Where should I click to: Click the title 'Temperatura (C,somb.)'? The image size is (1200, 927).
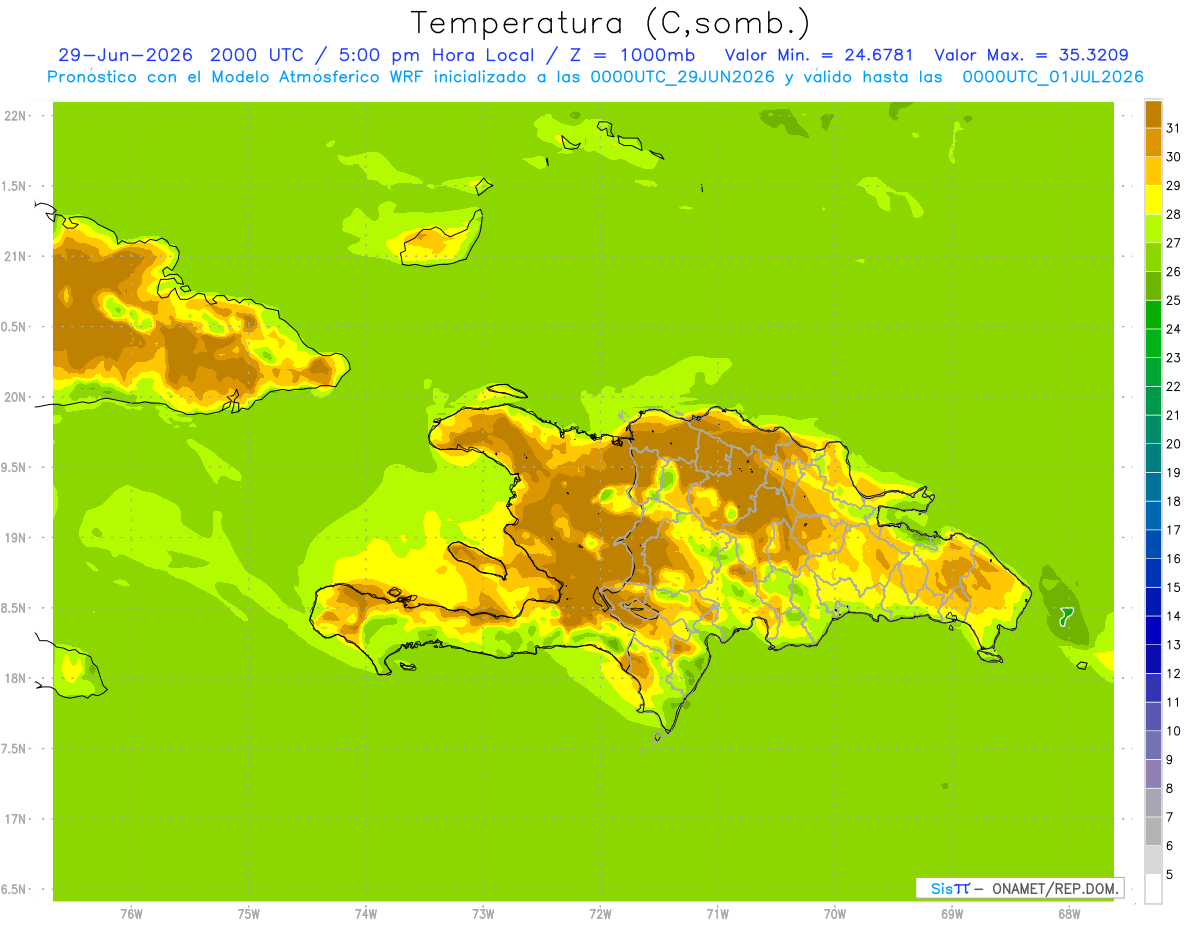pos(610,22)
